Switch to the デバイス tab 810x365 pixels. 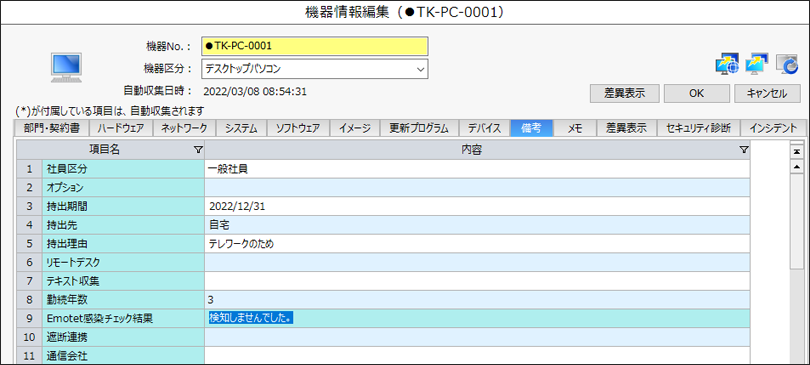pos(484,128)
